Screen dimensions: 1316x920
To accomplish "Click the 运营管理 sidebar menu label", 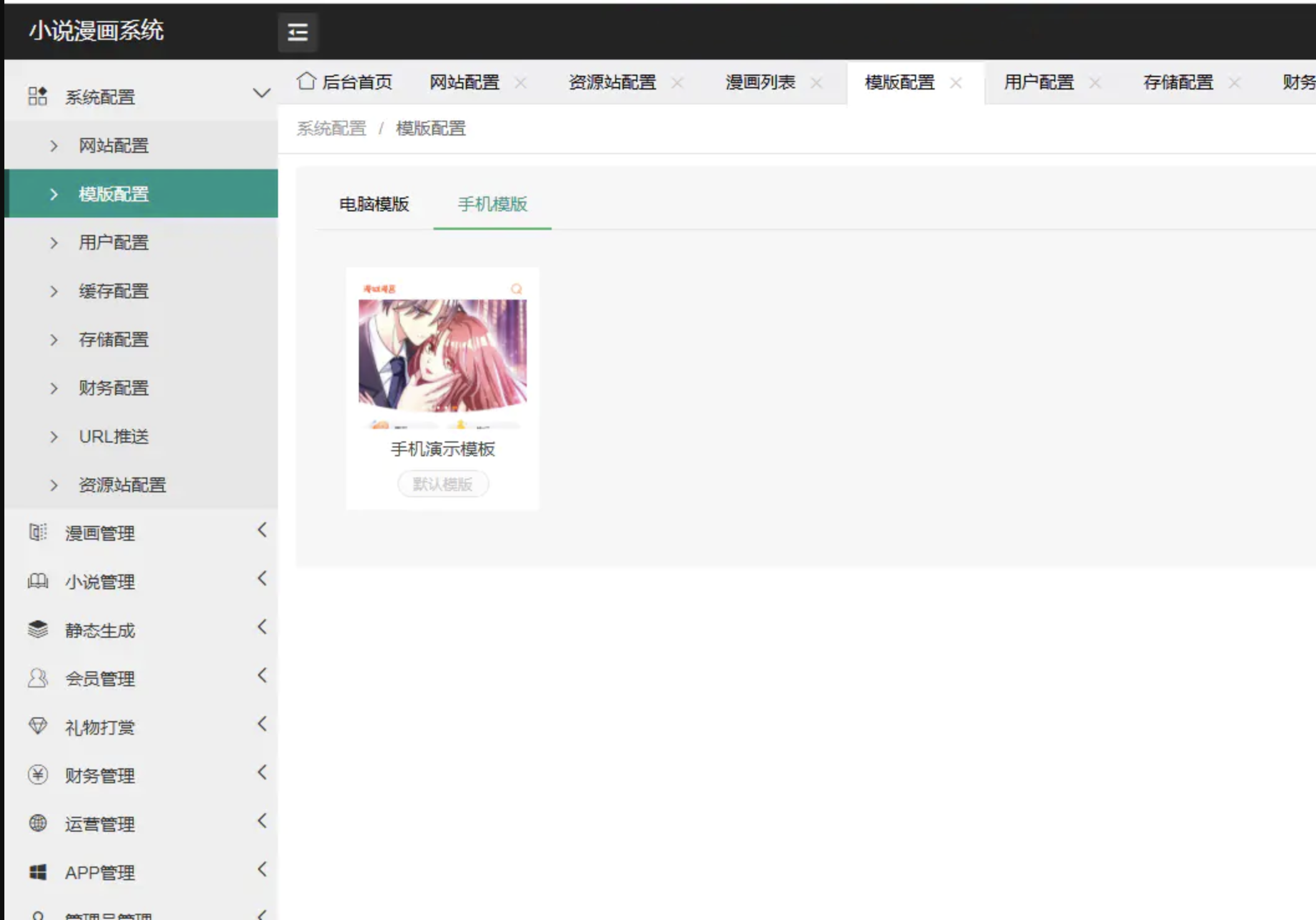I will click(x=100, y=824).
